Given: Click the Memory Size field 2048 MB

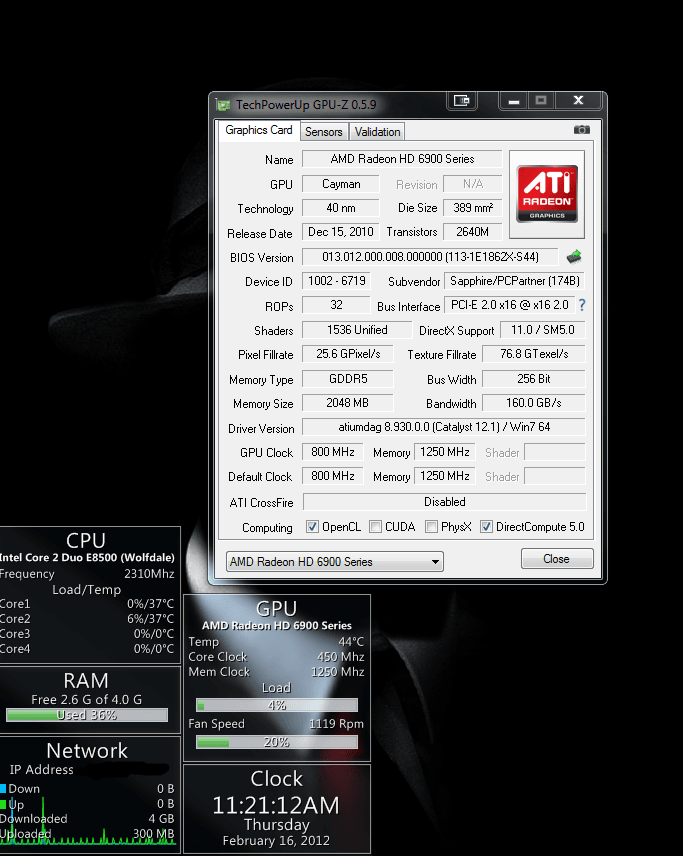Looking at the screenshot, I should 348,403.
